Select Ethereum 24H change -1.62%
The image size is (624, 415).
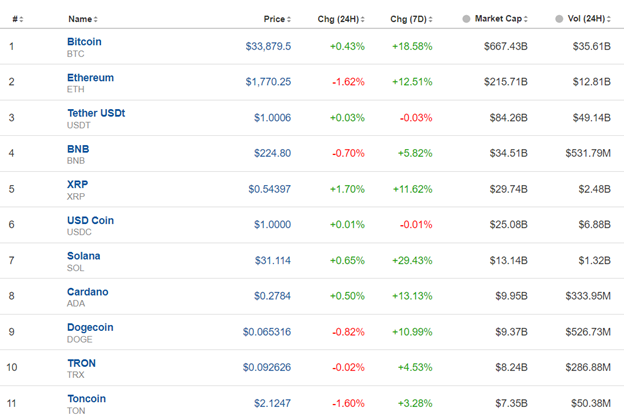point(348,82)
